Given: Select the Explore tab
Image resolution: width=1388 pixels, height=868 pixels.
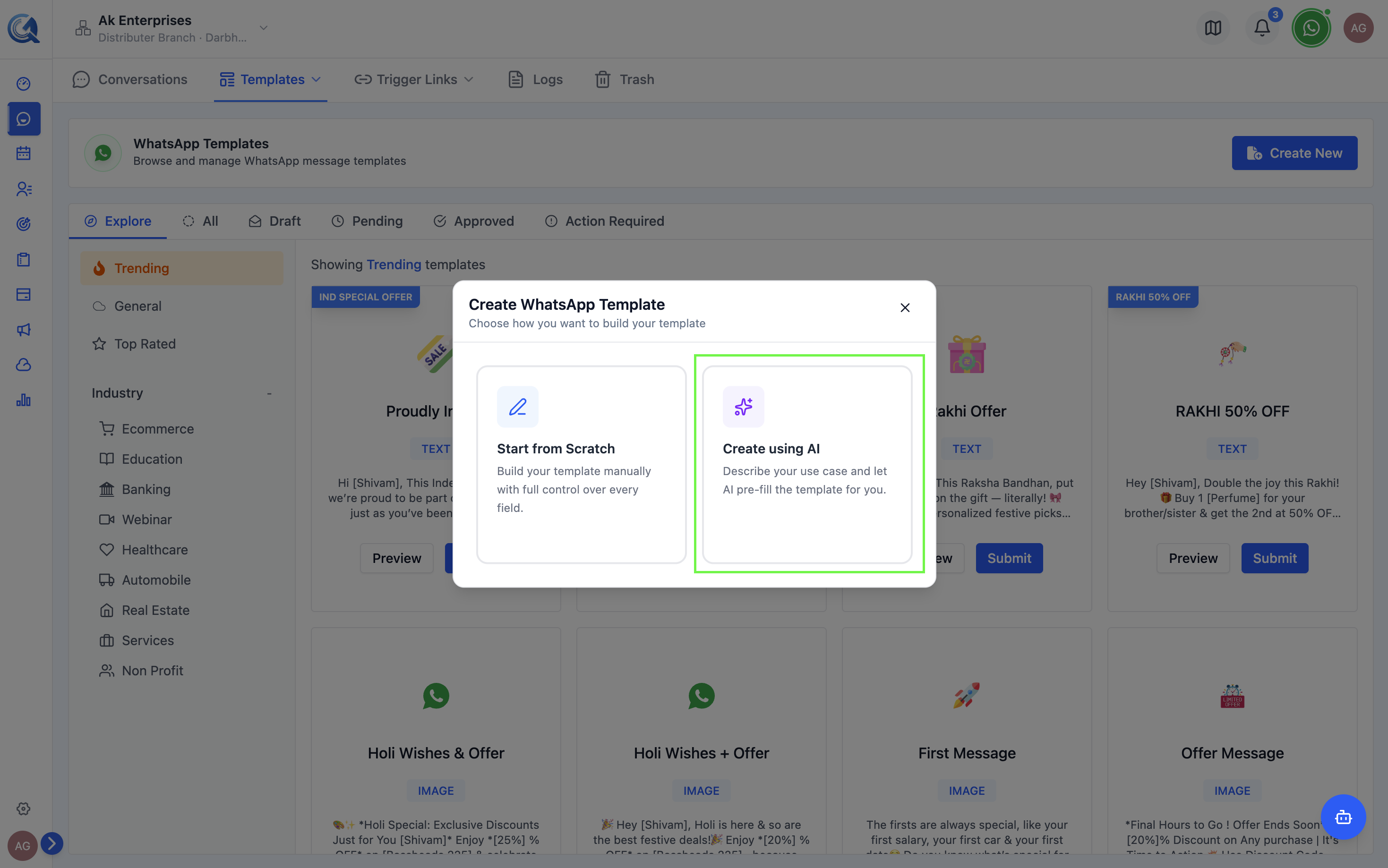Looking at the screenshot, I should tap(118, 221).
